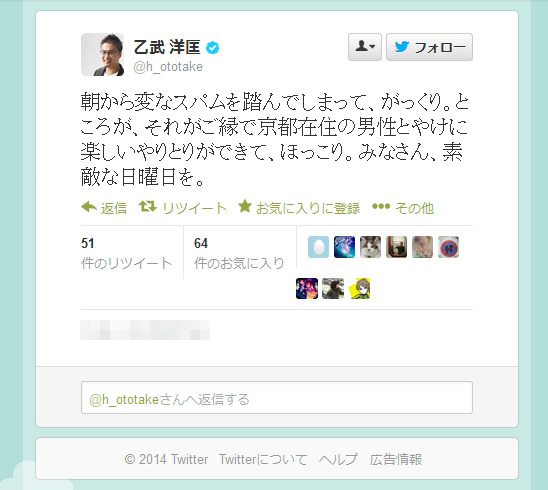Open the Twitterについて footer link
The image size is (548, 490).
point(263,459)
